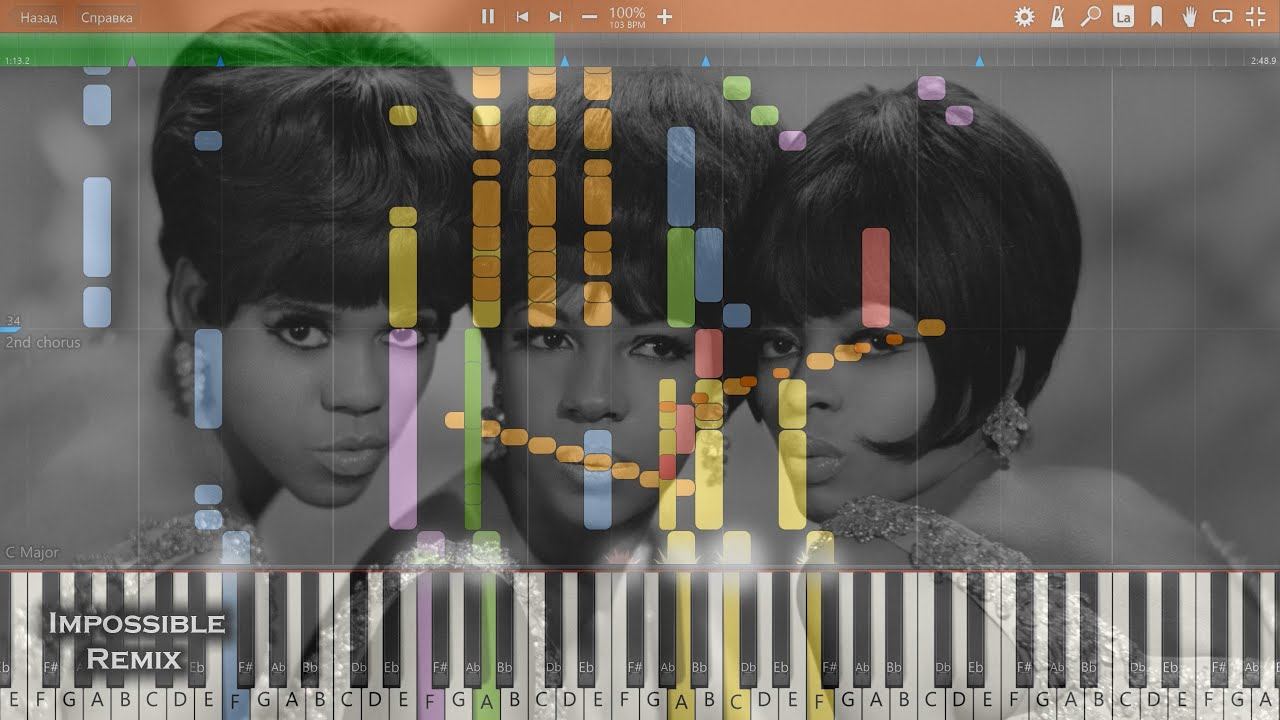Screen dimensions: 1280x720
Task: Open the magnifier zoom tool
Action: pos(1091,16)
